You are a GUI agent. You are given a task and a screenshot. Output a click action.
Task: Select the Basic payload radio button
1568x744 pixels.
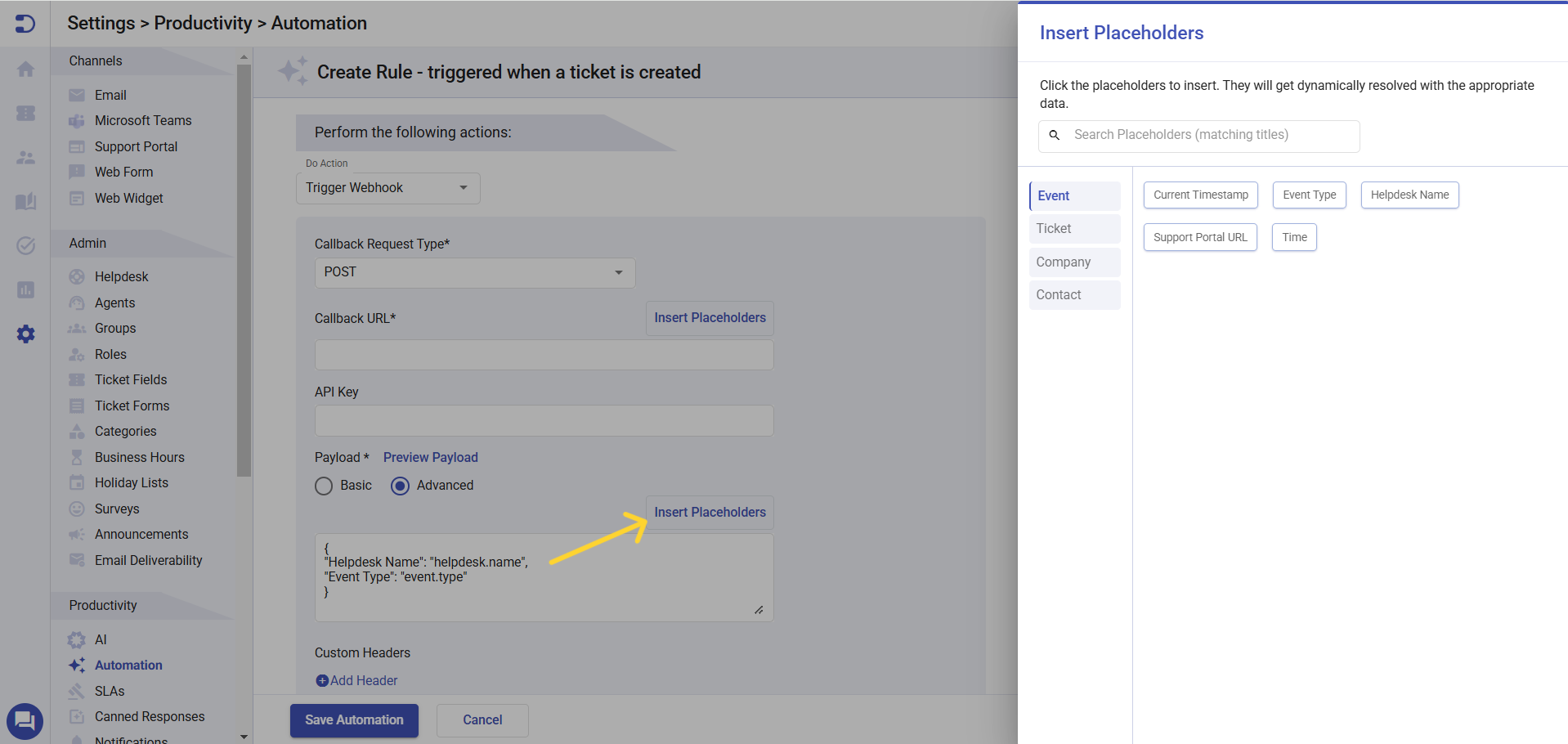point(324,486)
